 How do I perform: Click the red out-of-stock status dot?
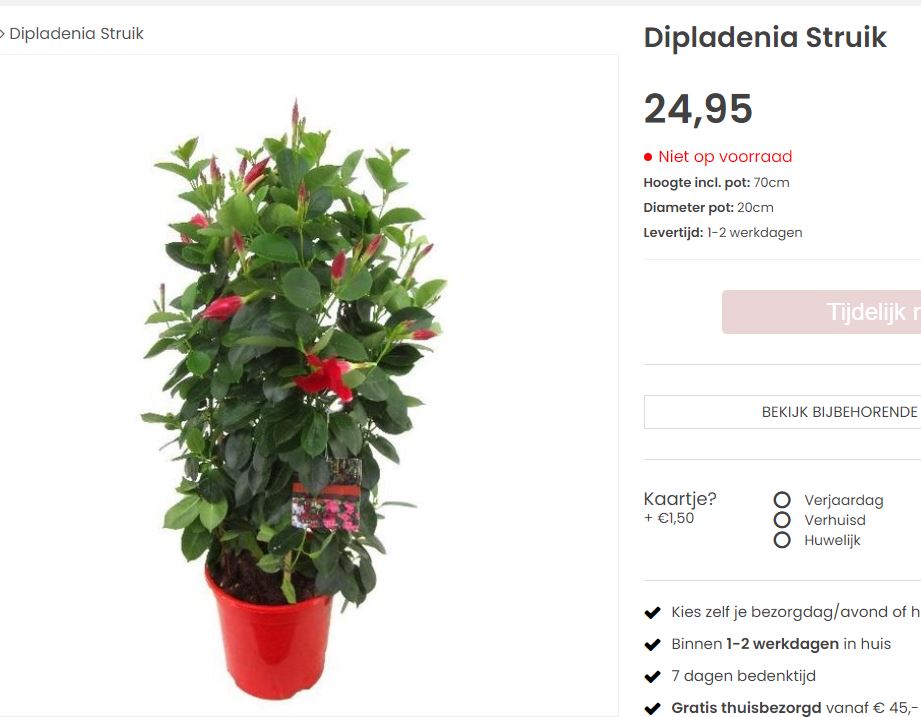pos(648,157)
